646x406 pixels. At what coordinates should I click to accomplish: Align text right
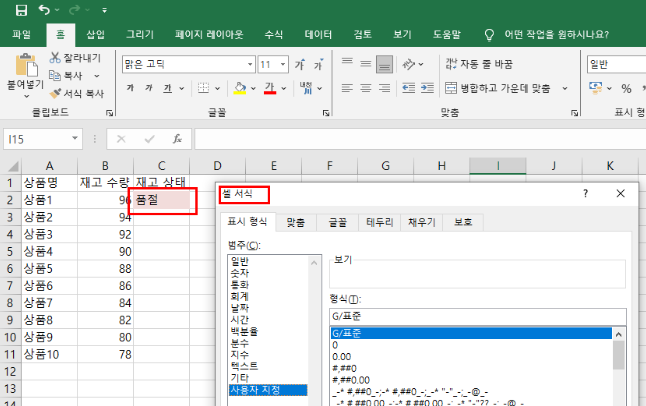coord(384,88)
